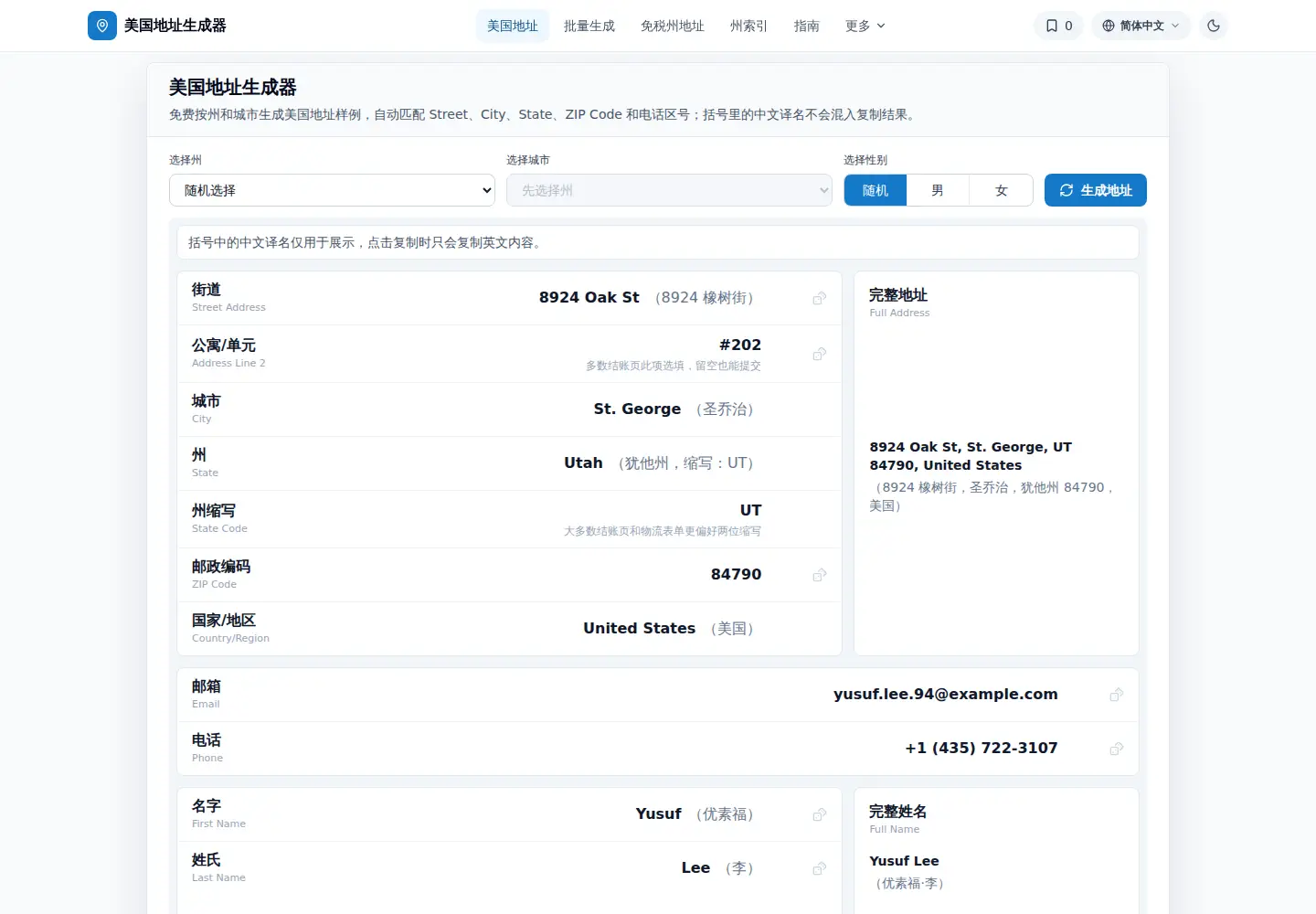The image size is (1316, 914).
Task: Open the 指南 nav link
Action: [807, 26]
